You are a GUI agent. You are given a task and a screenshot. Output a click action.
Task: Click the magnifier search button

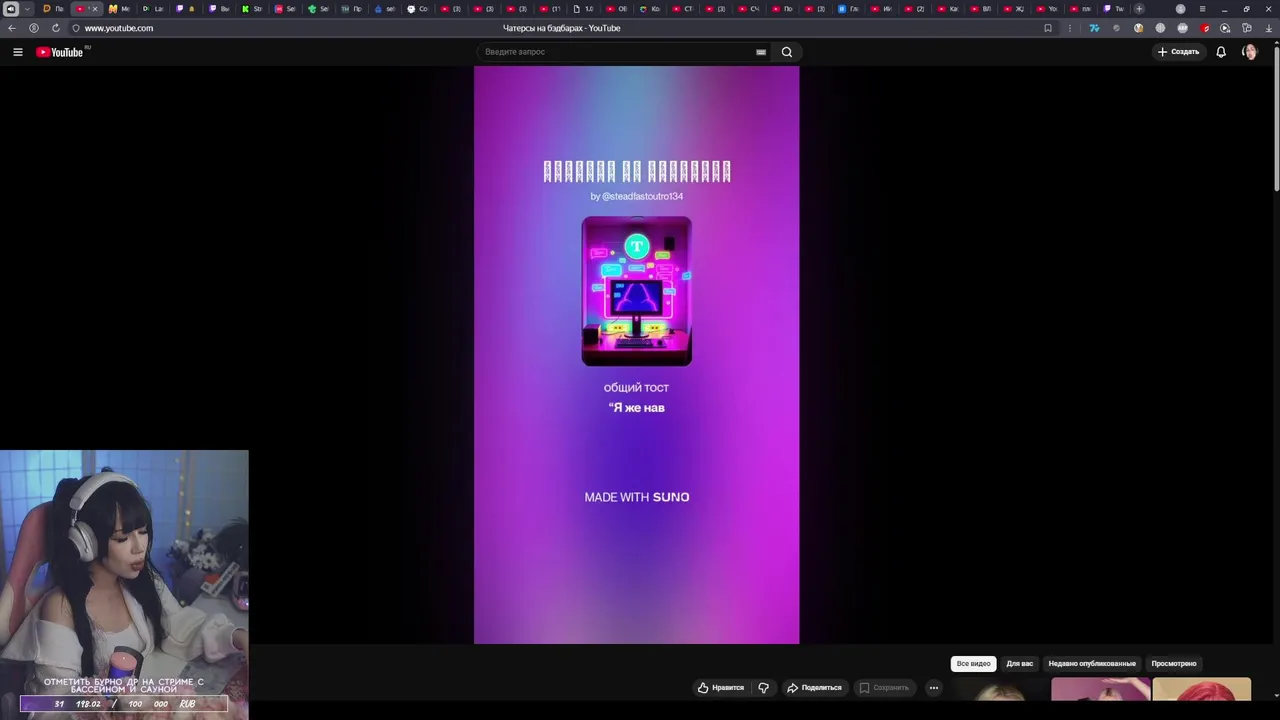click(x=787, y=52)
